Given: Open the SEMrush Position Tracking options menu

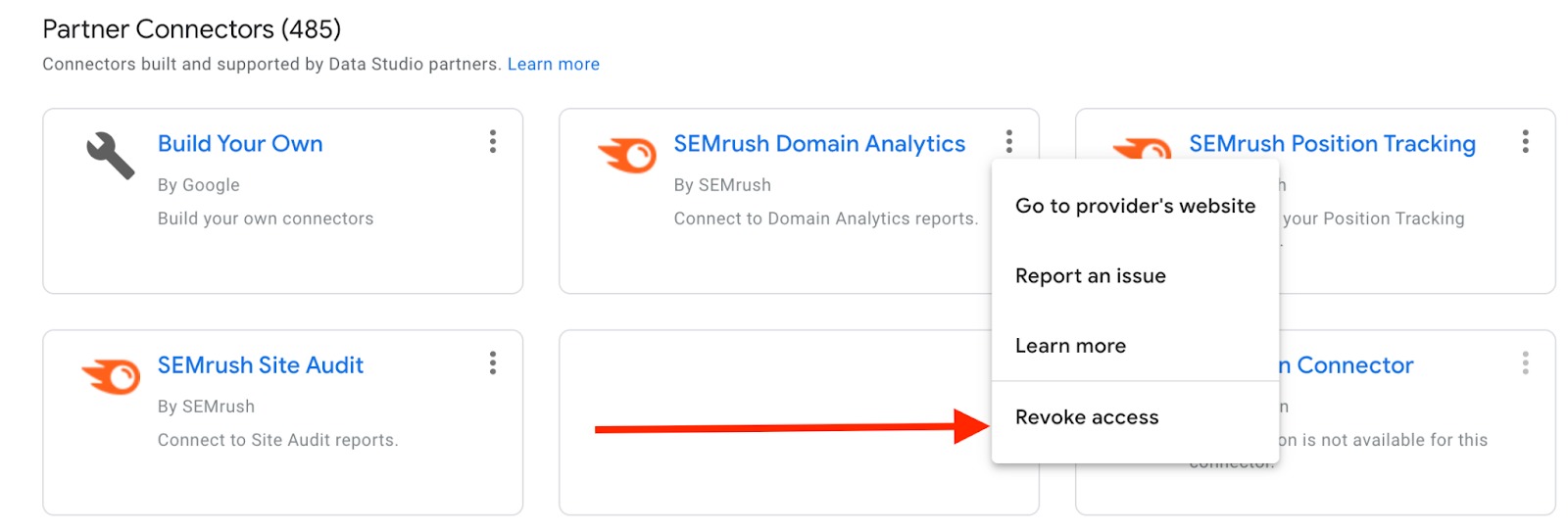Looking at the screenshot, I should [x=1525, y=142].
